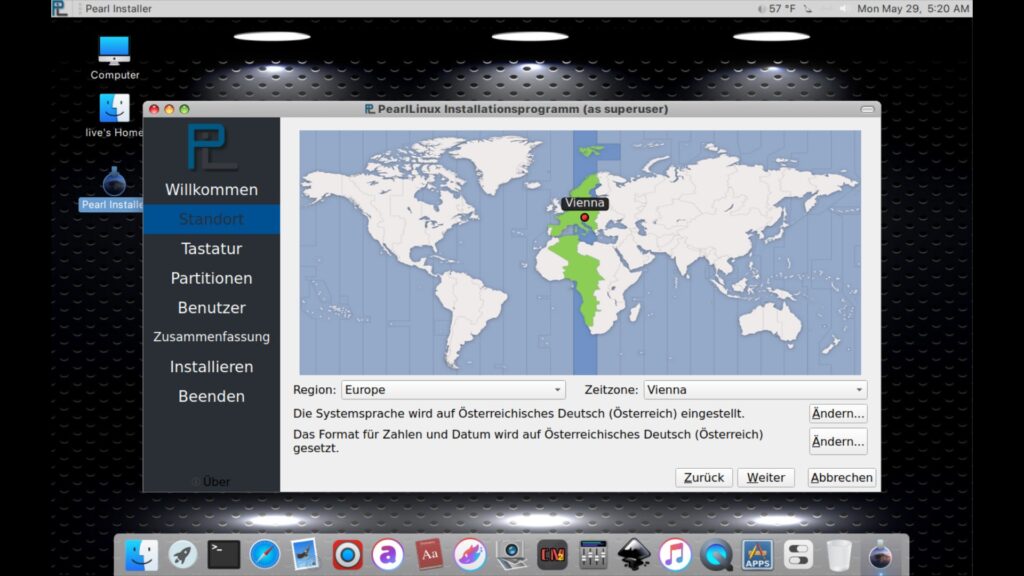Viewport: 1024px width, 576px height.
Task: Open the pink-purple bird dock icon
Action: pos(470,555)
